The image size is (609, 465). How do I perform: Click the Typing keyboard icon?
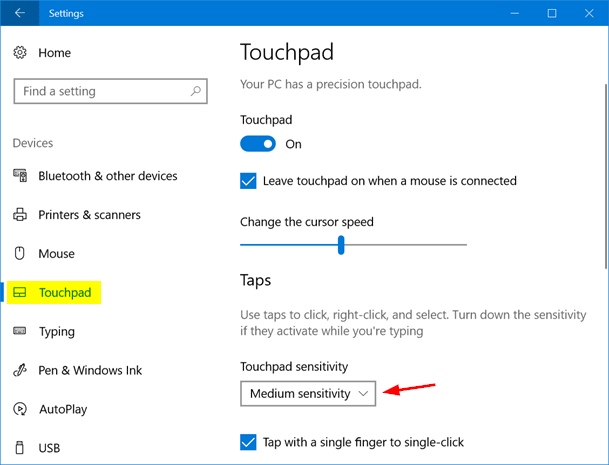20,331
